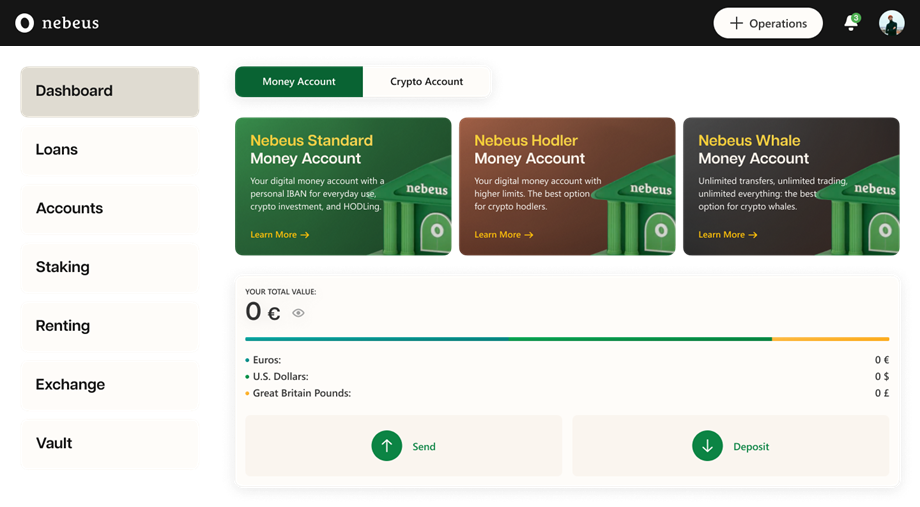Click Learn More on Nebeus Whale card
This screenshot has width=920, height=507.
point(728,235)
